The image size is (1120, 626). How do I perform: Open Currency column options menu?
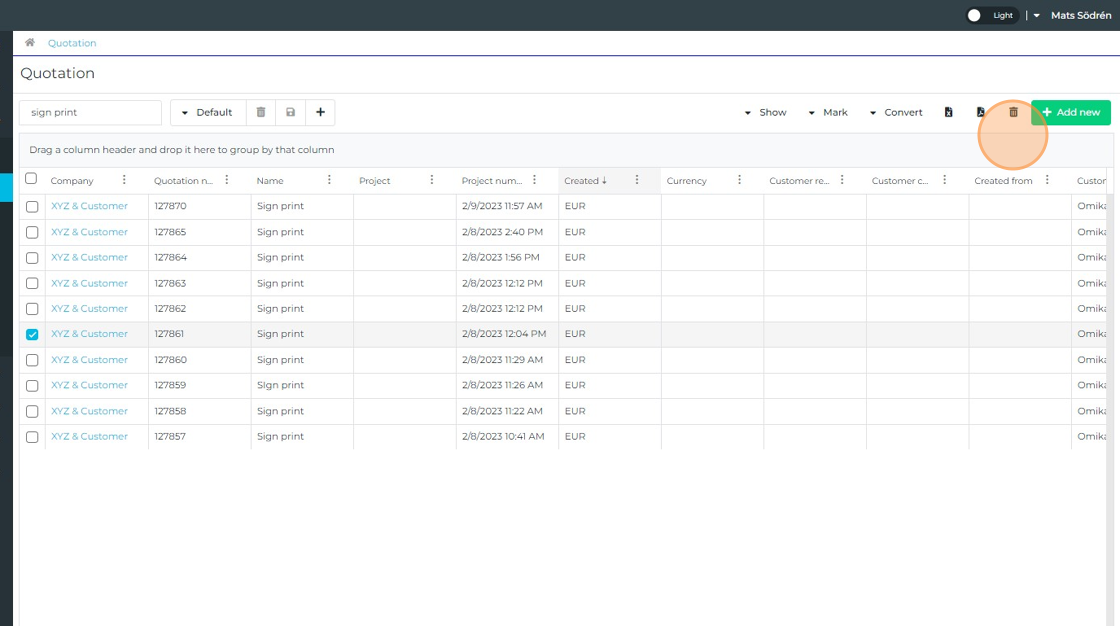click(x=739, y=180)
